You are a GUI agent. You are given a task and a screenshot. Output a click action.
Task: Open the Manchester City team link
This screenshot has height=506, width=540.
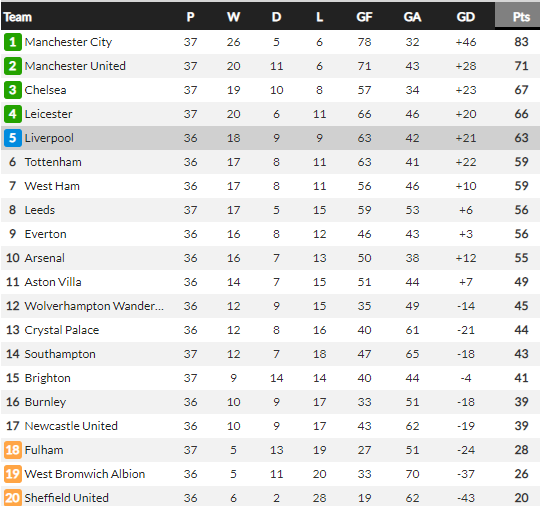68,42
